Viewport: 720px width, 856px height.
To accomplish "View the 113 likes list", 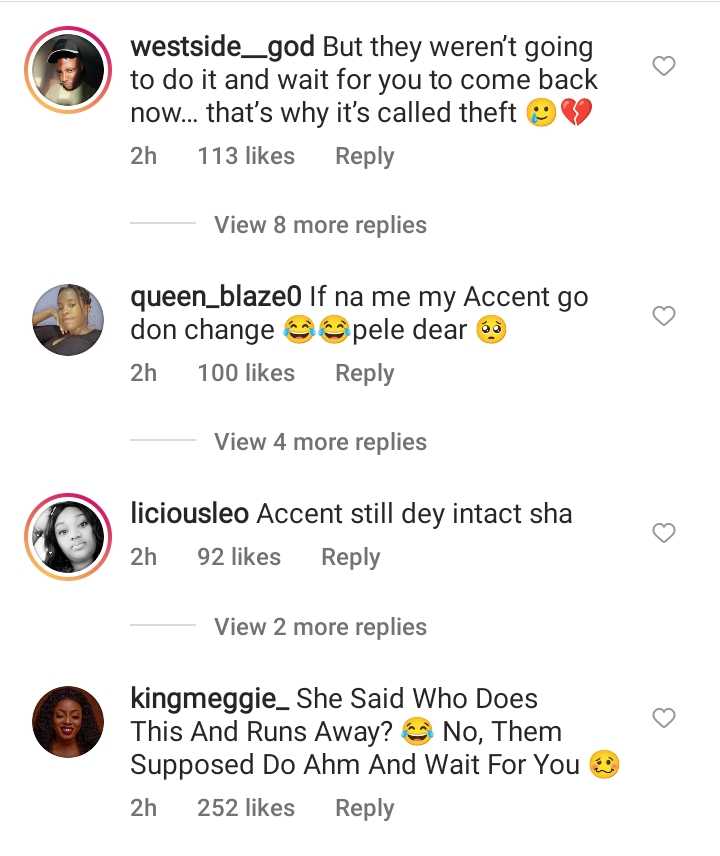I will click(x=246, y=157).
